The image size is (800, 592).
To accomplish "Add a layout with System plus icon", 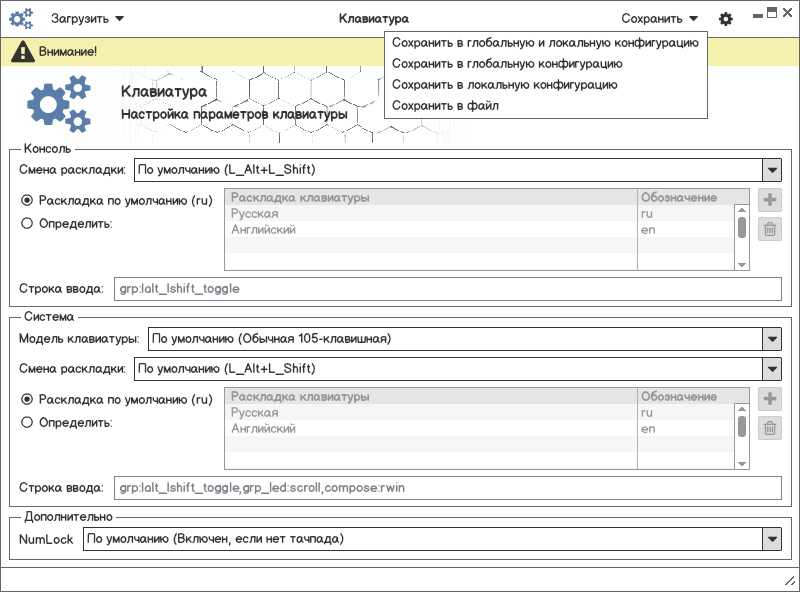I will coord(770,399).
